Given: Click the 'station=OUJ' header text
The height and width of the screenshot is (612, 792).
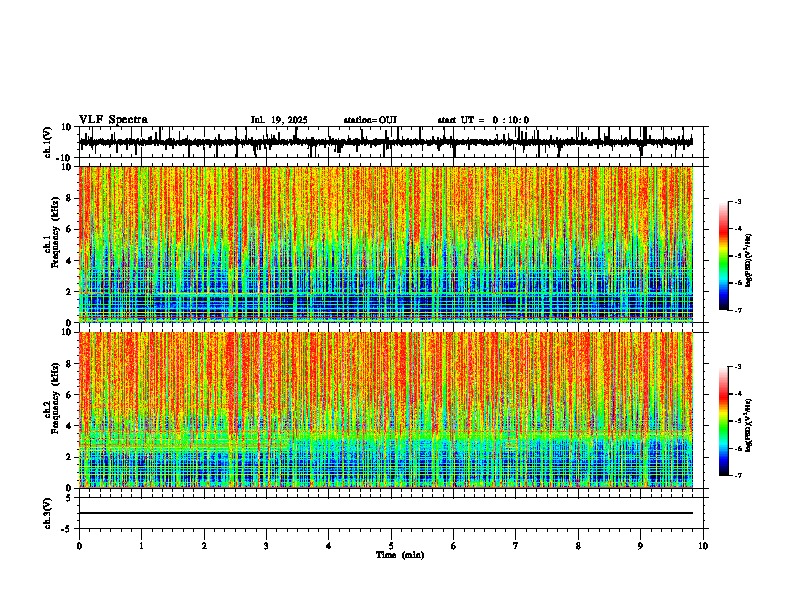Looking at the screenshot, I should 370,120.
